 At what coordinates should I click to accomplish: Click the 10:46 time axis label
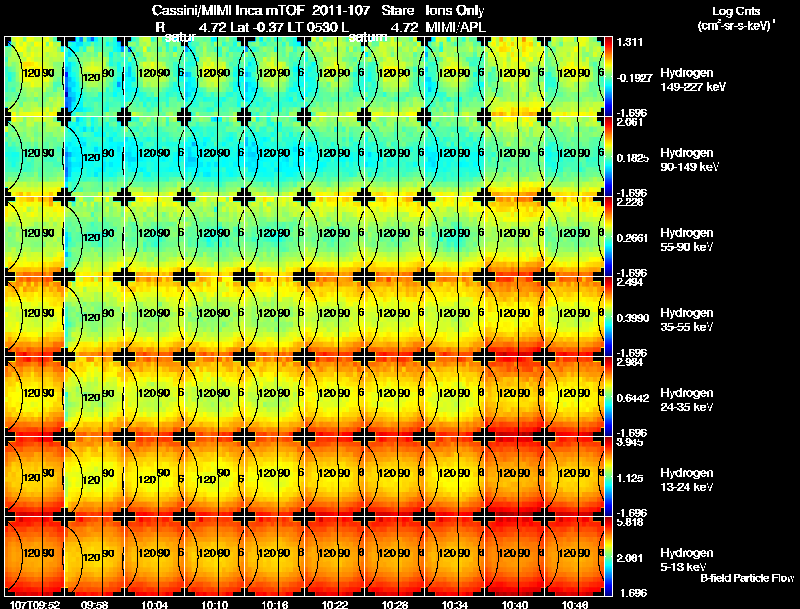click(x=576, y=604)
